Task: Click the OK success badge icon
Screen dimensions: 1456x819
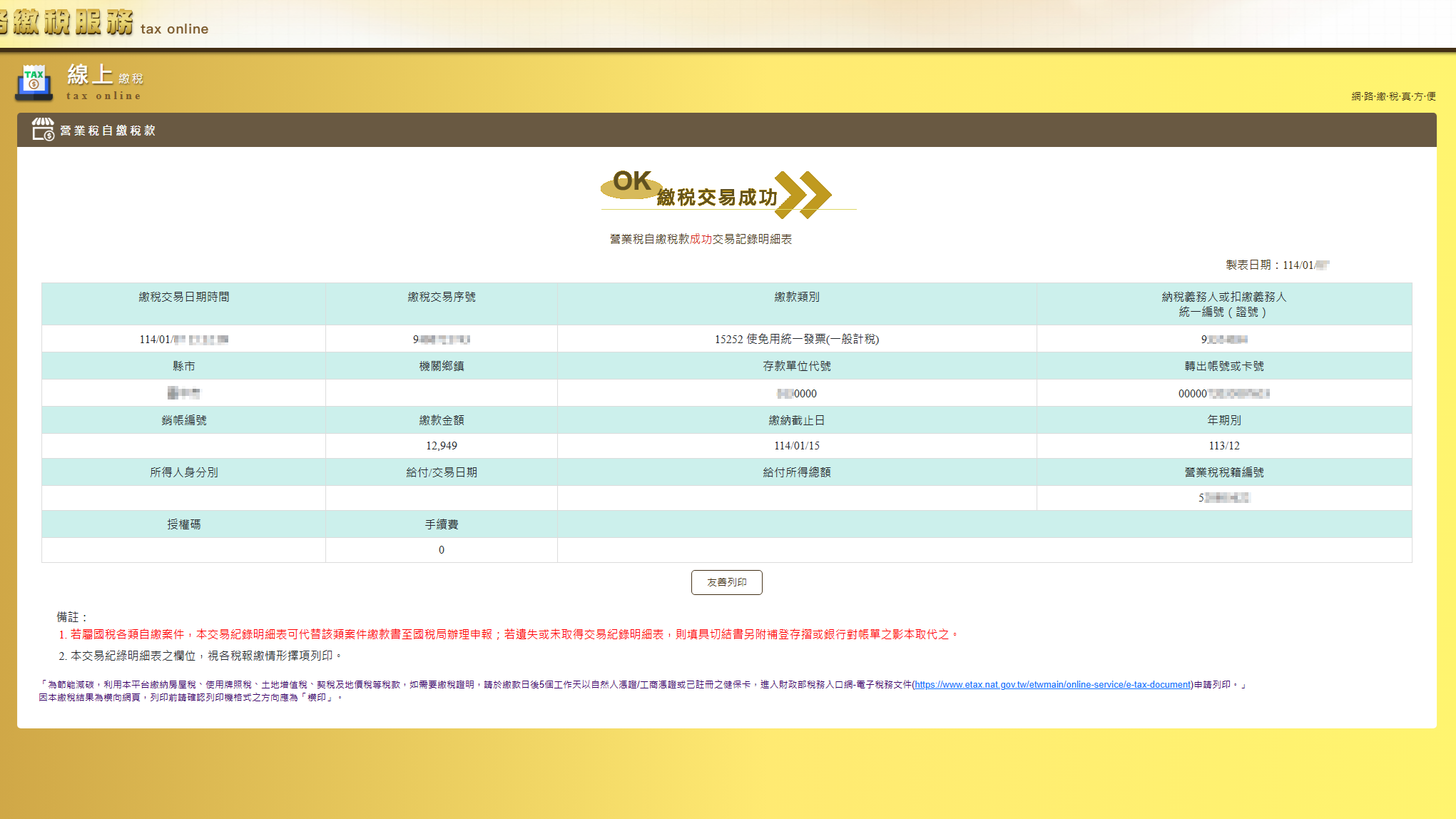Action: tap(631, 183)
